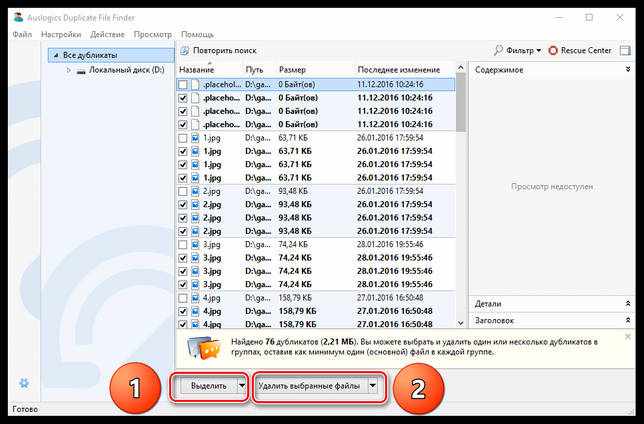Mark the unchecked 4.jpg checkbox
644x424 pixels.
pyautogui.click(x=183, y=298)
